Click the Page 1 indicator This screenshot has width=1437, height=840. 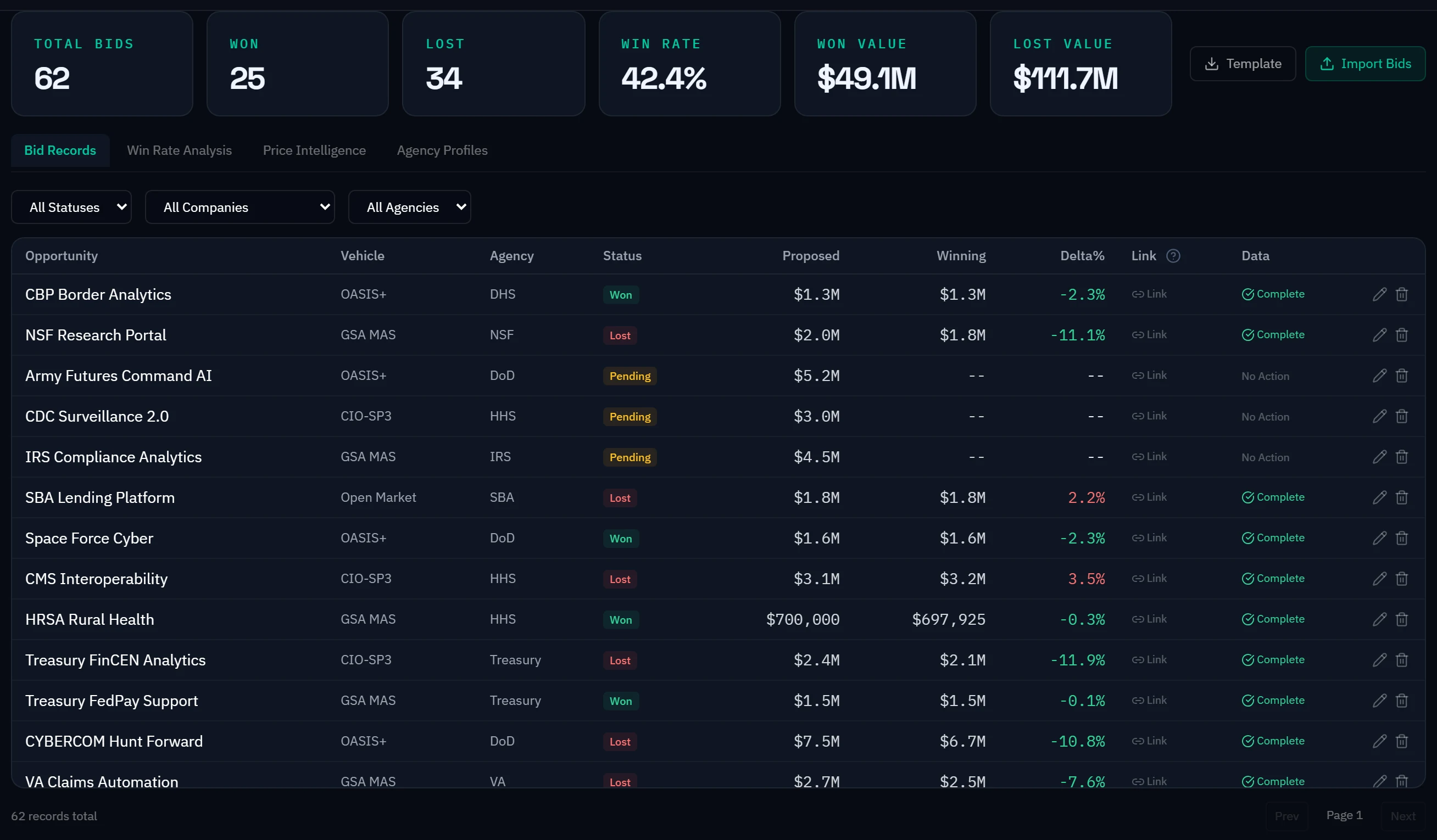1344,815
